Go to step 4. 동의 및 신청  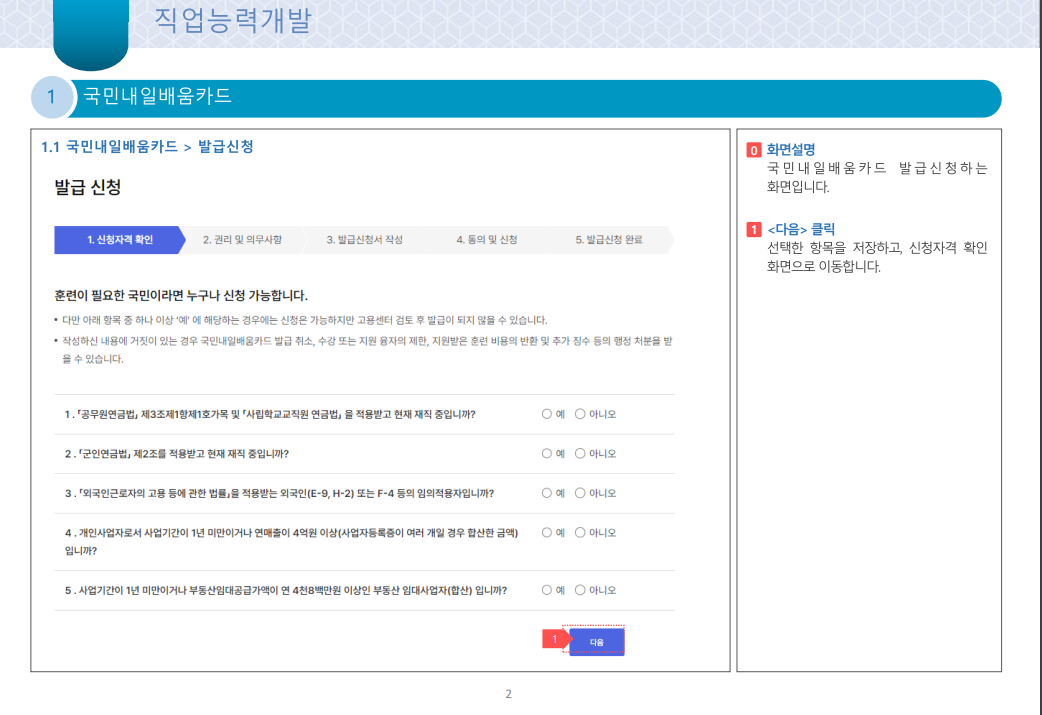pos(486,240)
